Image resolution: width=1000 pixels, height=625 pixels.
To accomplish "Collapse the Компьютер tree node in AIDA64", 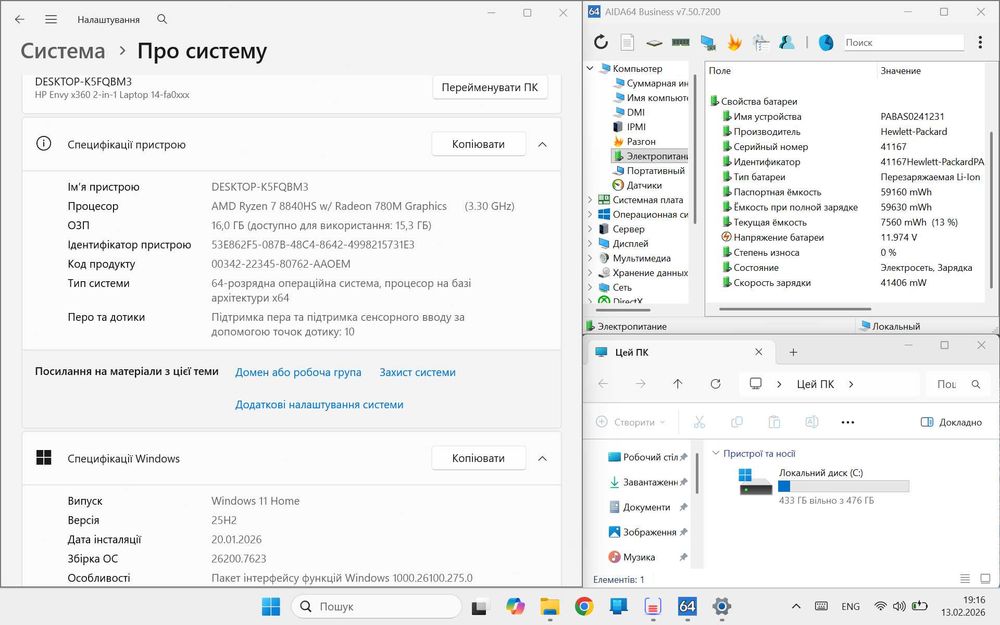I will tap(590, 68).
